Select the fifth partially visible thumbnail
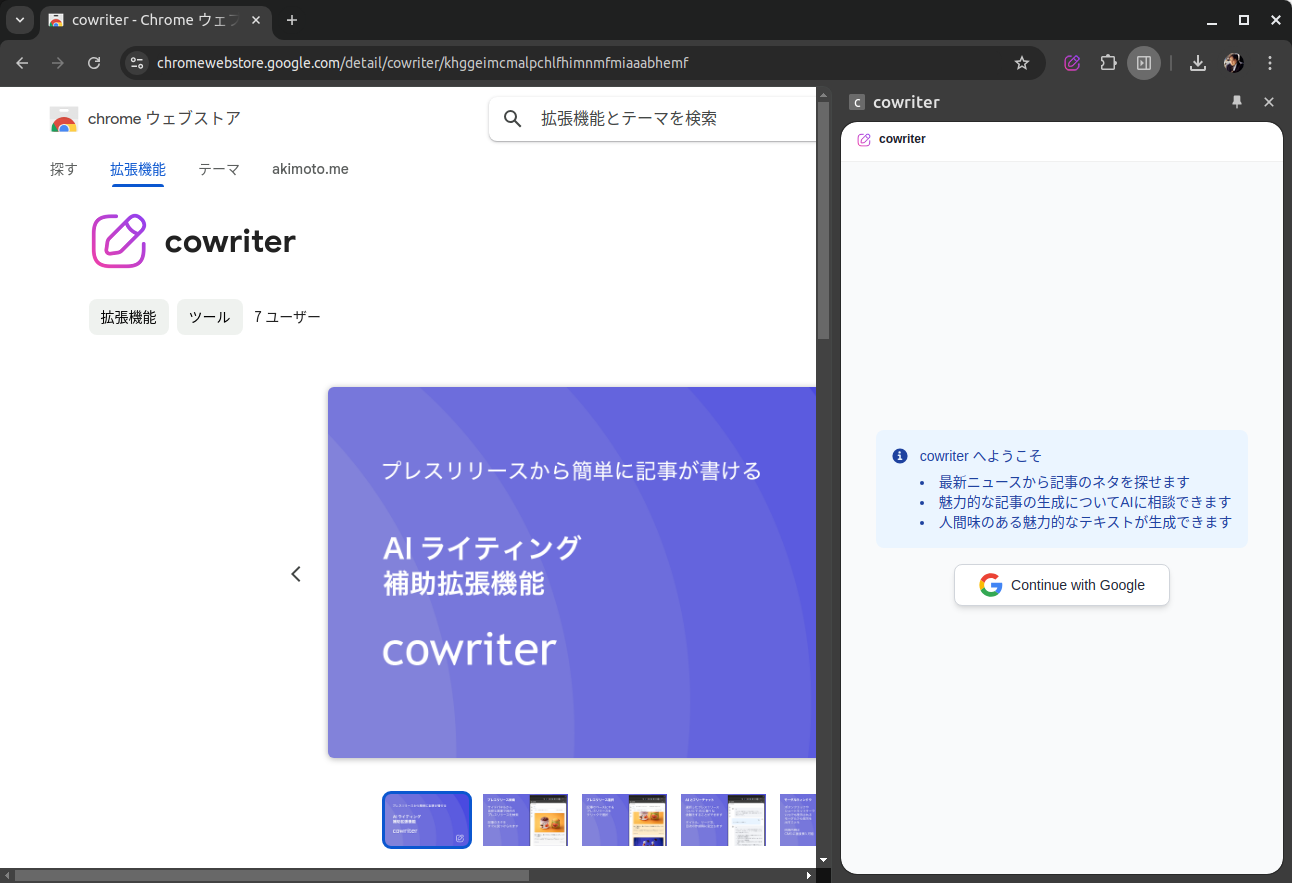This screenshot has width=1292, height=883. 798,820
